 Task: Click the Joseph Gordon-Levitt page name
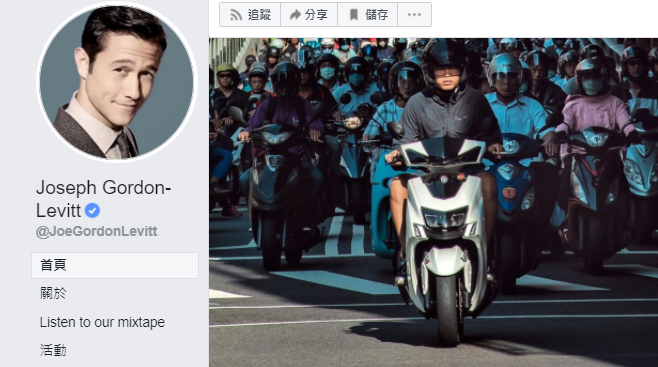[x=103, y=199]
